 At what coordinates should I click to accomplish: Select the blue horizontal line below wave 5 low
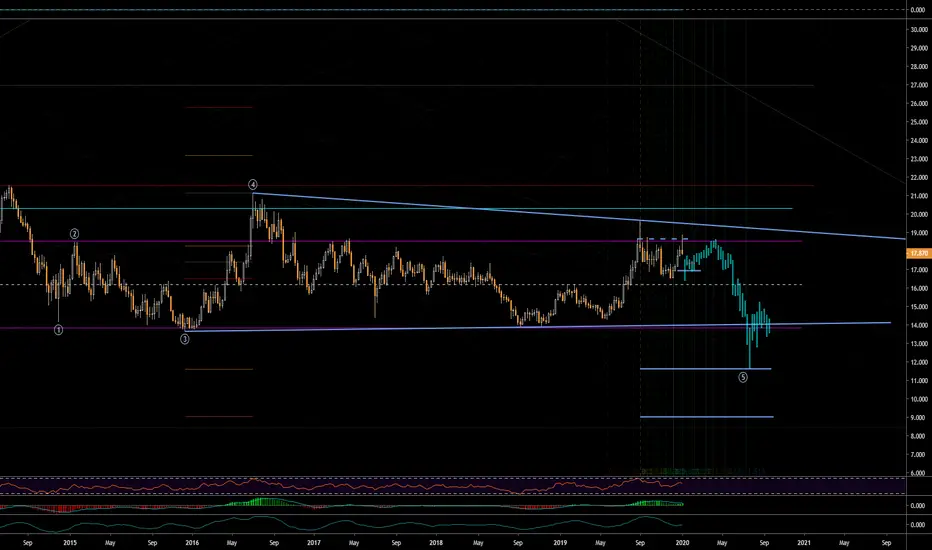coord(706,369)
